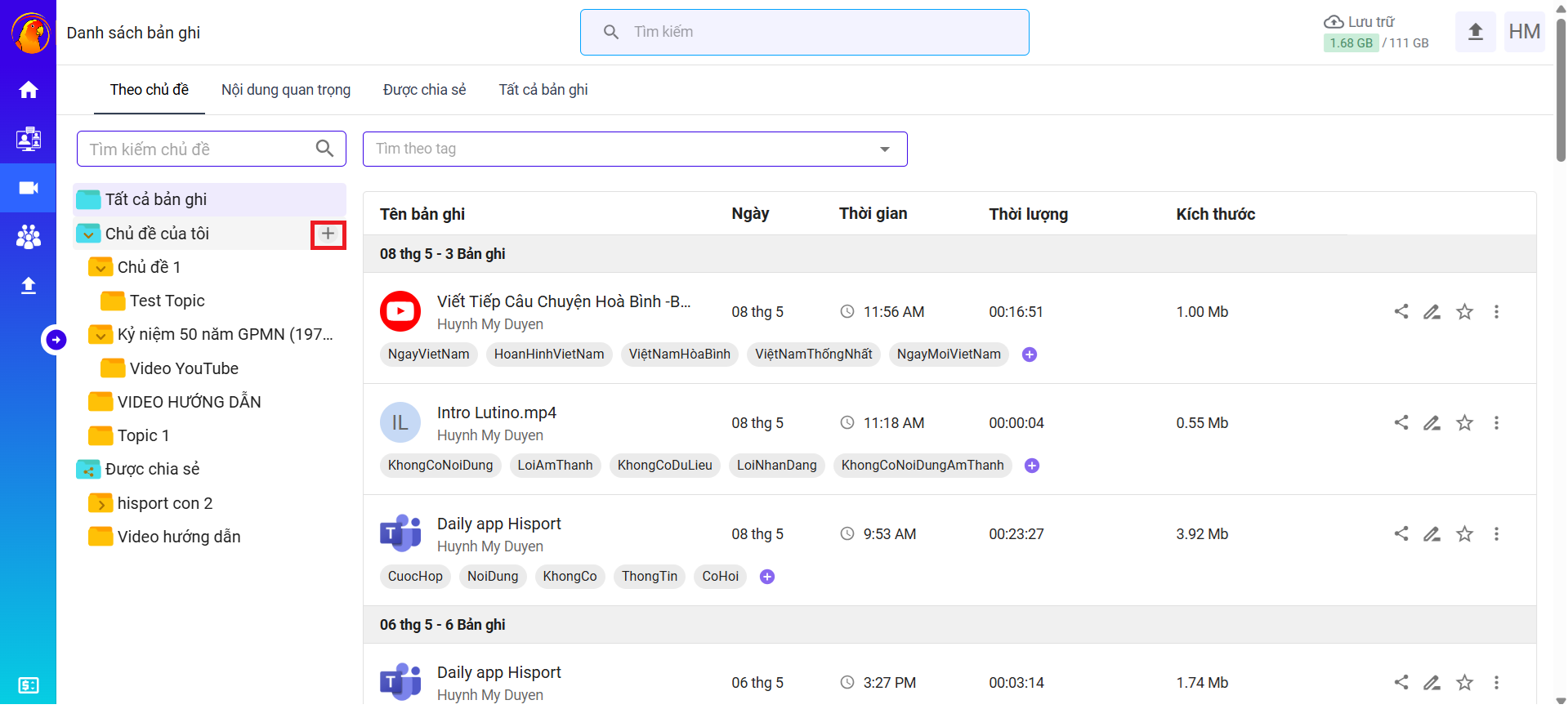Open the meetings icon in sidebar

[29, 139]
